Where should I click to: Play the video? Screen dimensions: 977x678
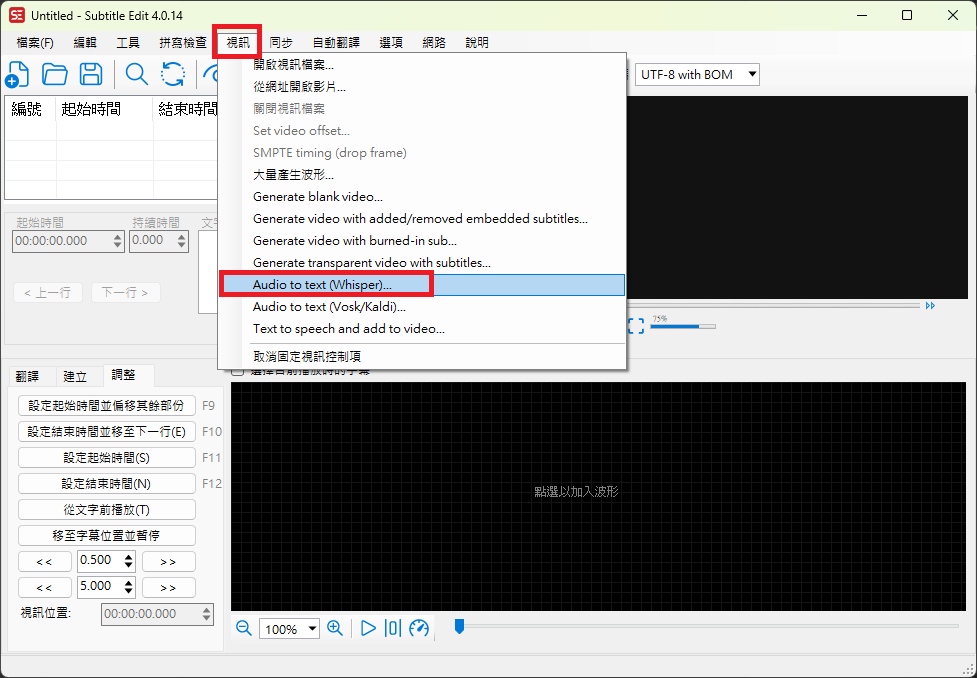pos(368,628)
